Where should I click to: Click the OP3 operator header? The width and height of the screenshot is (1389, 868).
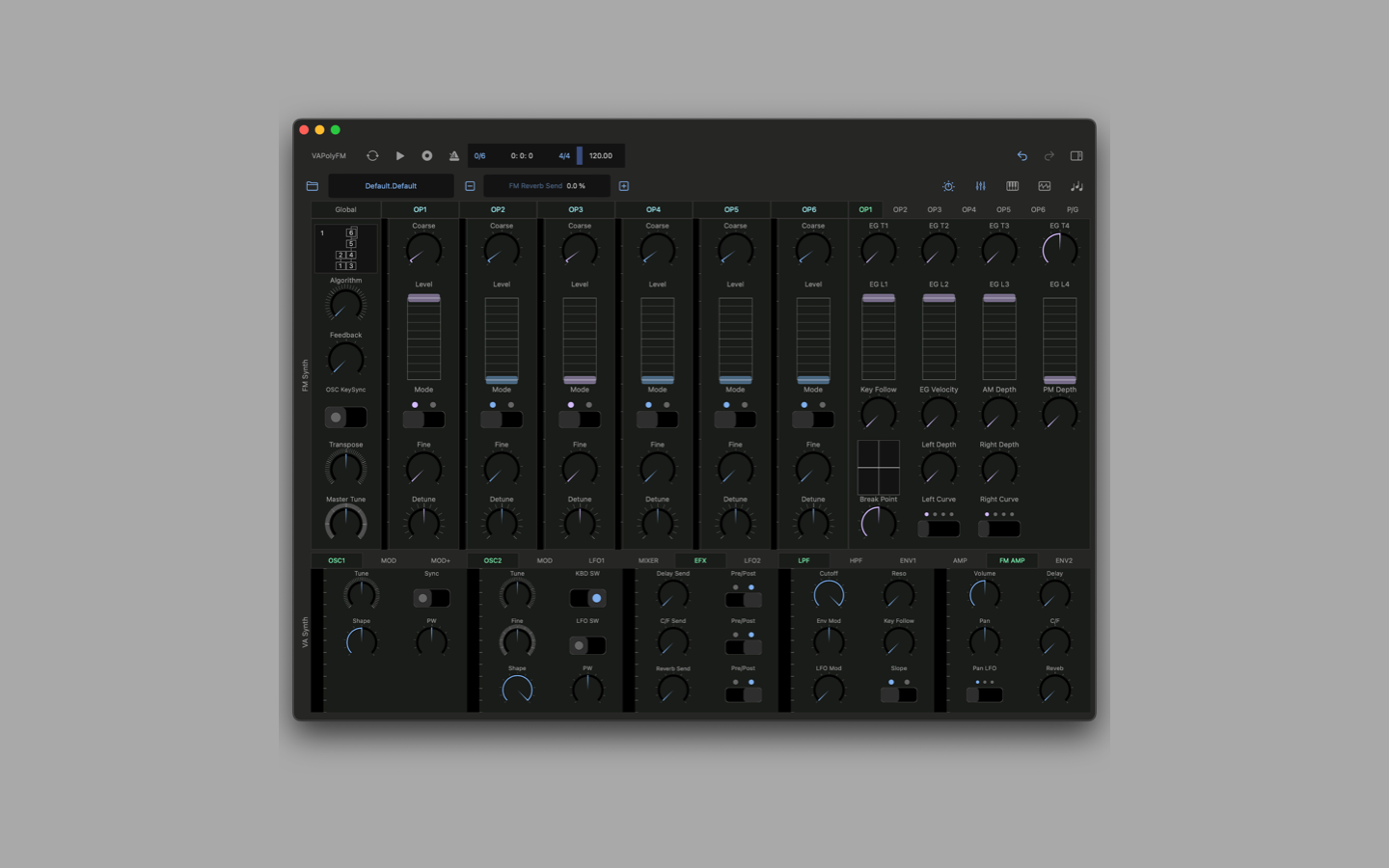(x=576, y=209)
